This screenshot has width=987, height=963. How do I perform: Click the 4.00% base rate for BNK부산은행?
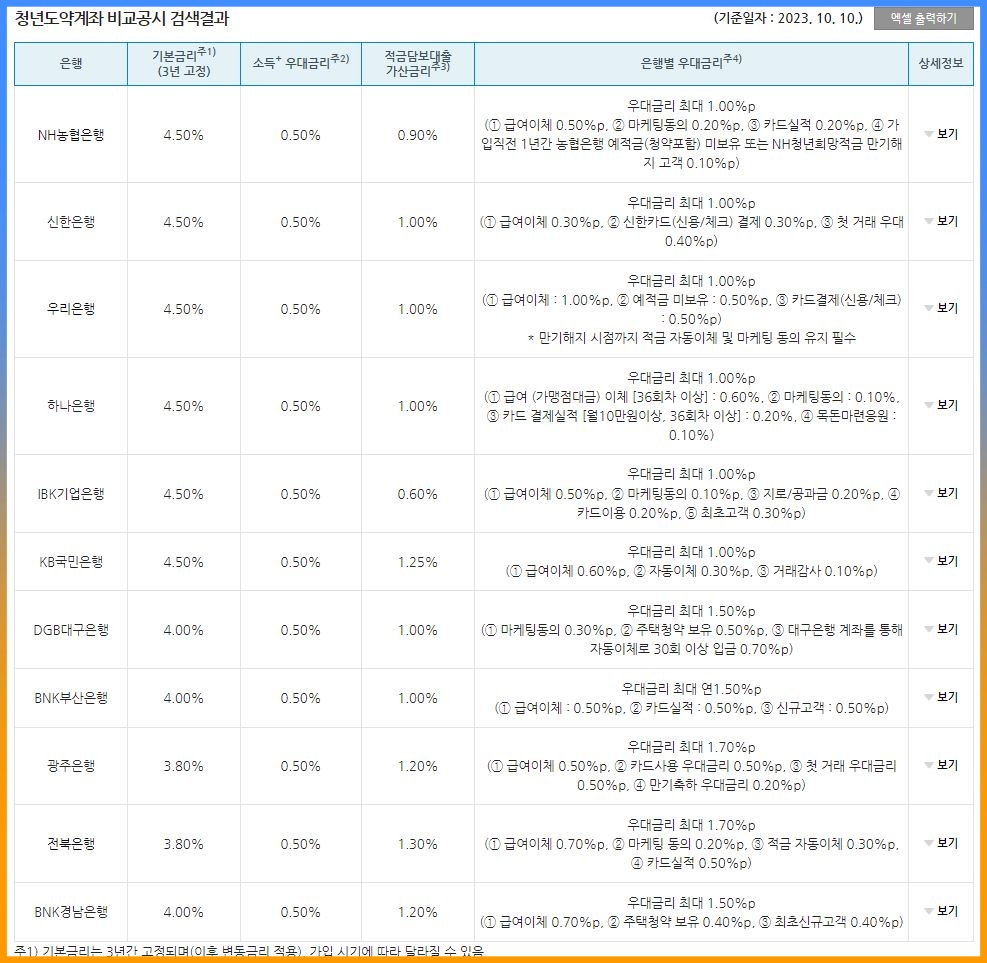point(184,697)
